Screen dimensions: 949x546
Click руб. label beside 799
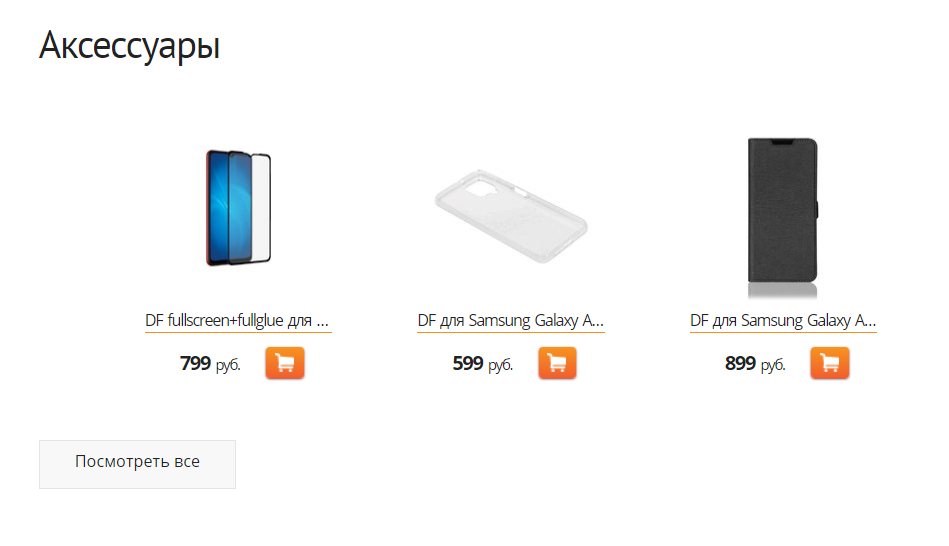point(228,365)
